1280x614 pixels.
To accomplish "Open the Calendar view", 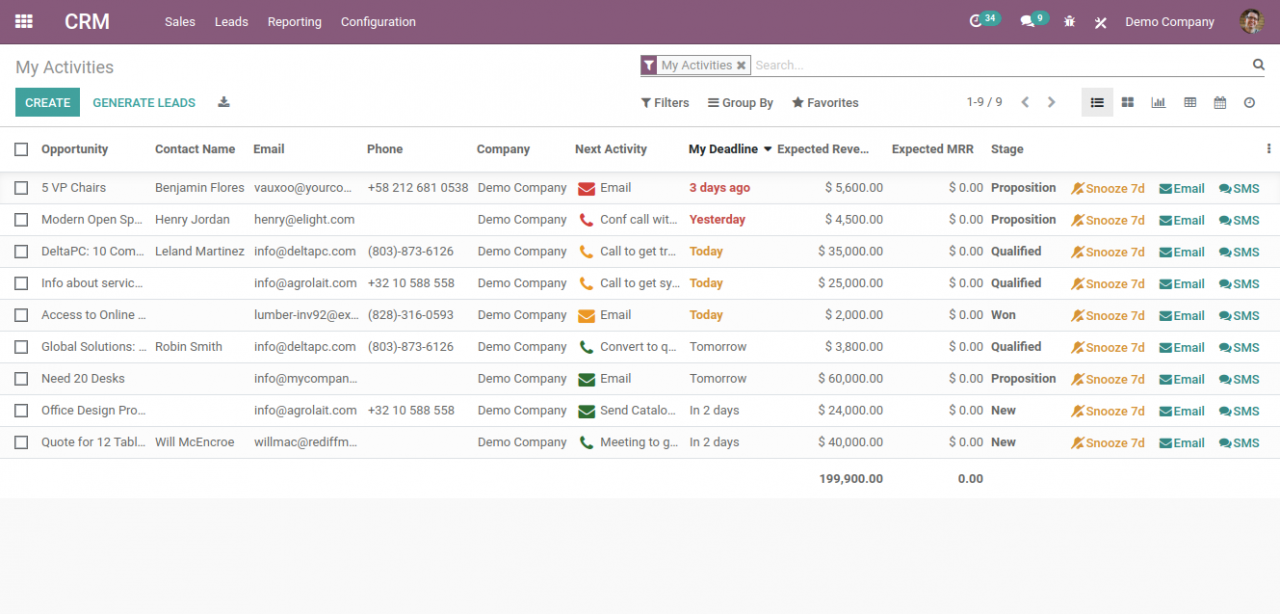I will (x=1220, y=101).
